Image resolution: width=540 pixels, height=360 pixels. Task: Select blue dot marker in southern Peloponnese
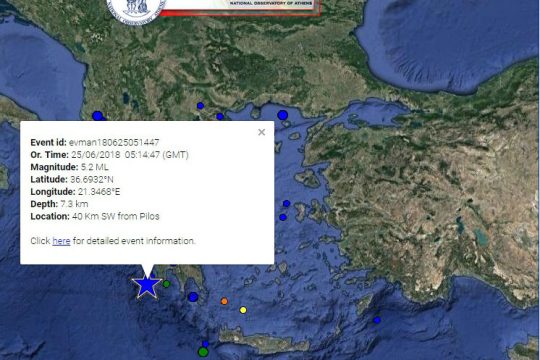pos(193,297)
